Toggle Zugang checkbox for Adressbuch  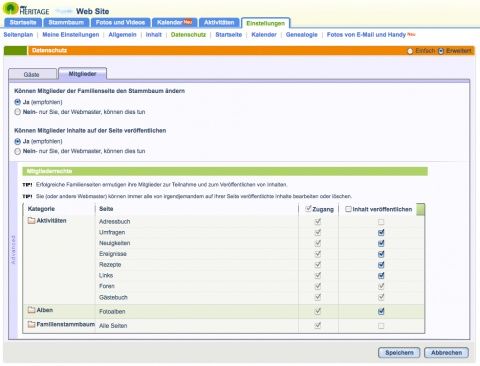pyautogui.click(x=318, y=221)
